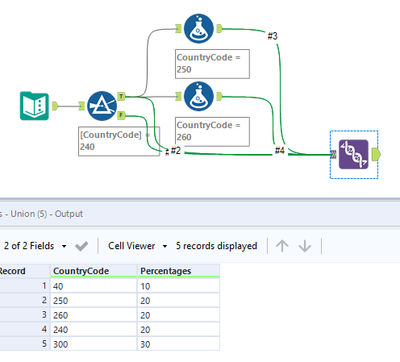The height and width of the screenshot is (362, 400).
Task: Select Percentages cell in the 240 row
Action: pyautogui.click(x=178, y=330)
